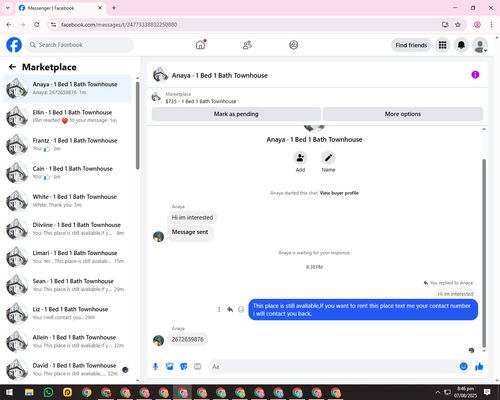The height and width of the screenshot is (400, 500).
Task: Click the More options button
Action: coord(403,114)
